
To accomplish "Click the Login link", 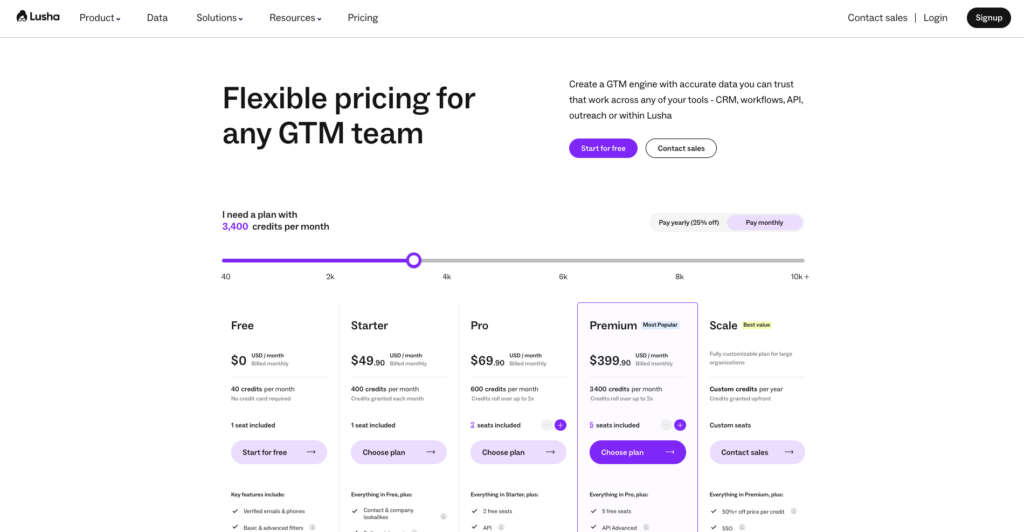I will (935, 18).
